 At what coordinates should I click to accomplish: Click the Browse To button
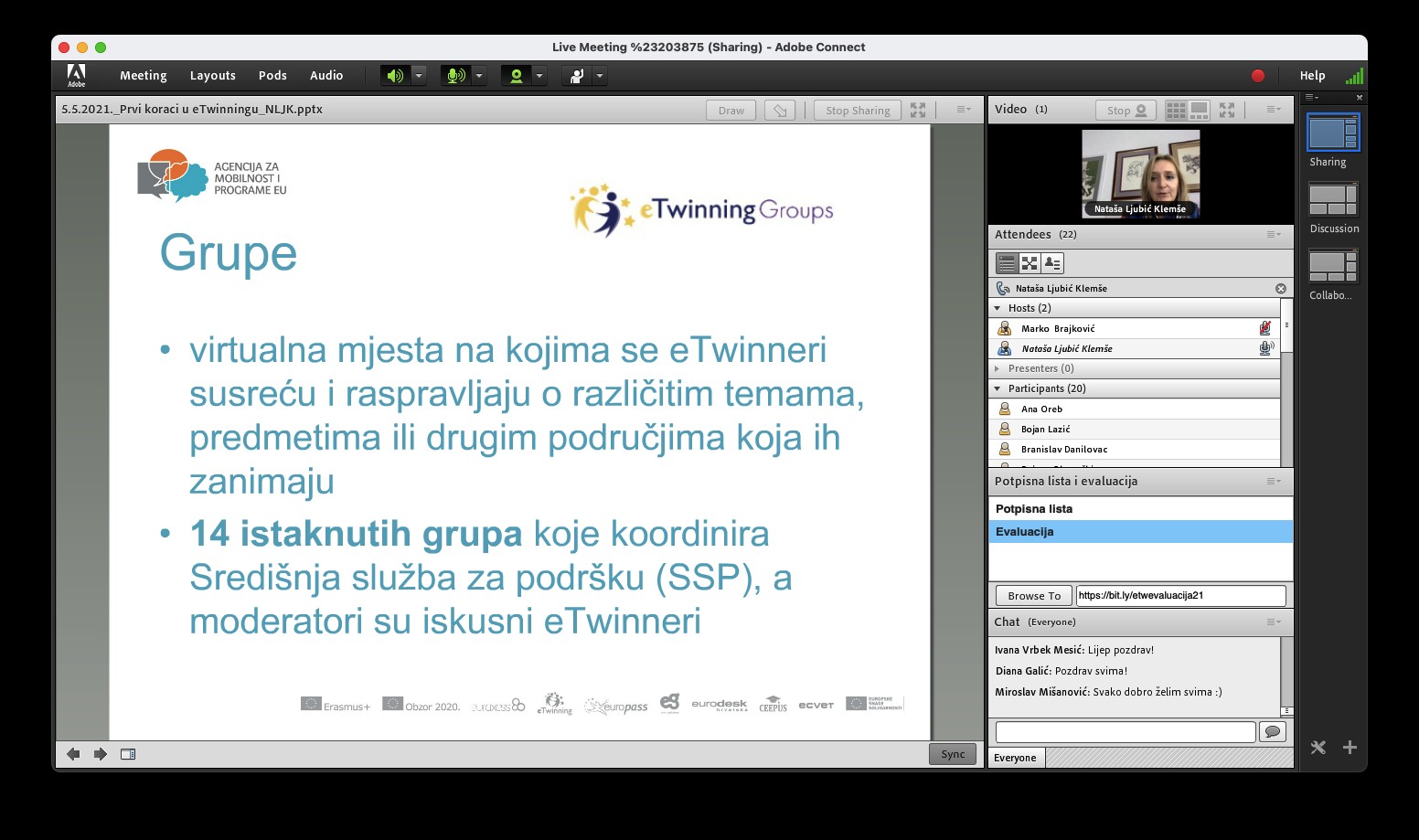tap(1034, 596)
